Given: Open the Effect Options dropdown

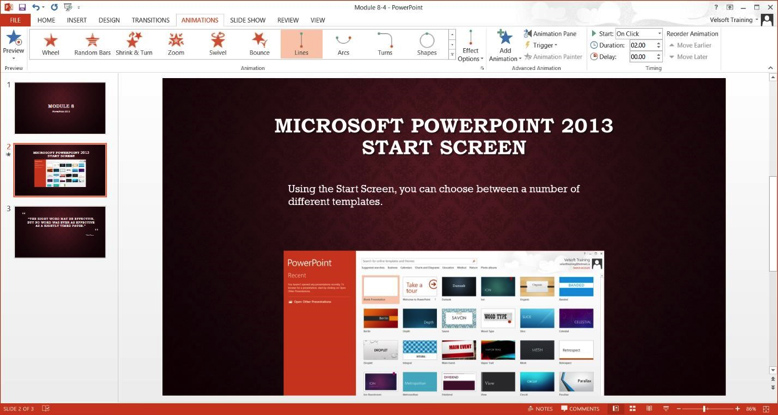Looking at the screenshot, I should (x=470, y=46).
